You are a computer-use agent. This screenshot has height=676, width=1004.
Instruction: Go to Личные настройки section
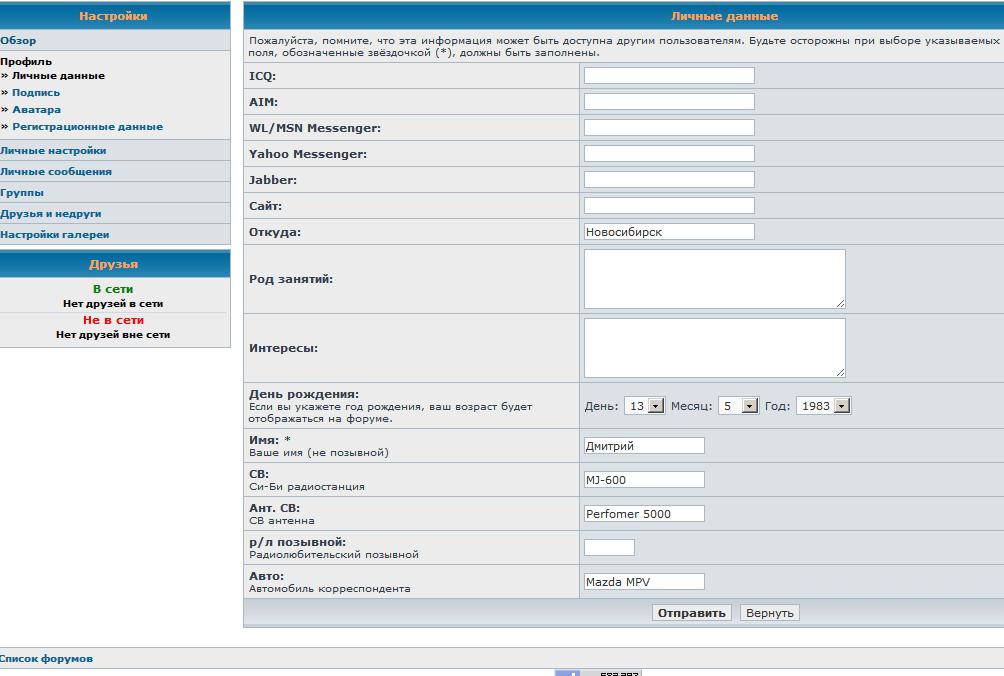[x=53, y=151]
